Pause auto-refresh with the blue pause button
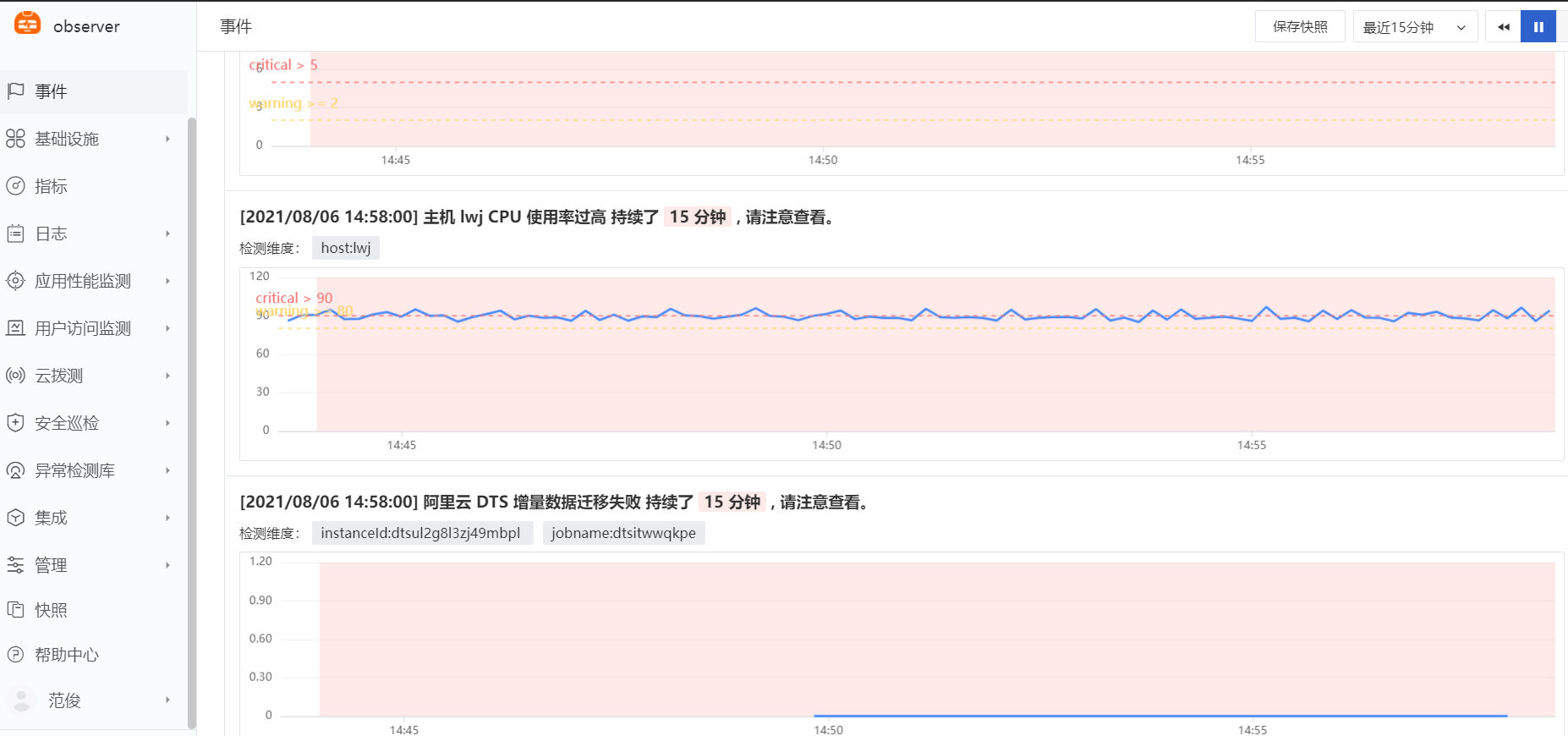The height and width of the screenshot is (736, 1568). [x=1538, y=27]
